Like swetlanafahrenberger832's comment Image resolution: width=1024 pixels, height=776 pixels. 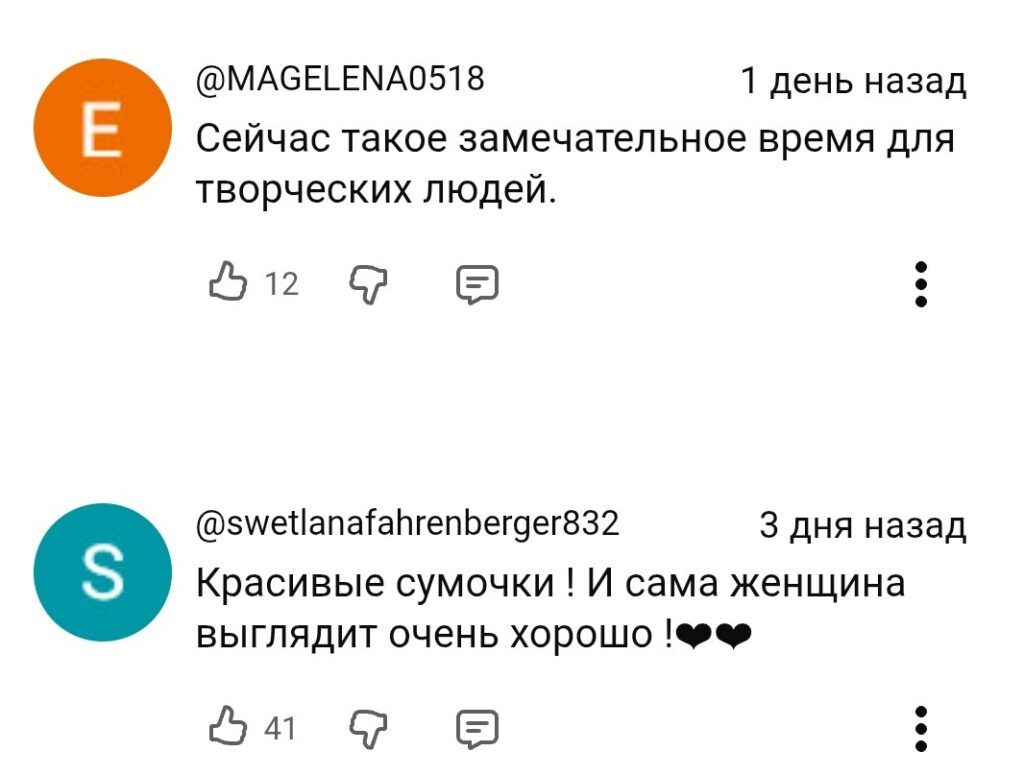(228, 724)
